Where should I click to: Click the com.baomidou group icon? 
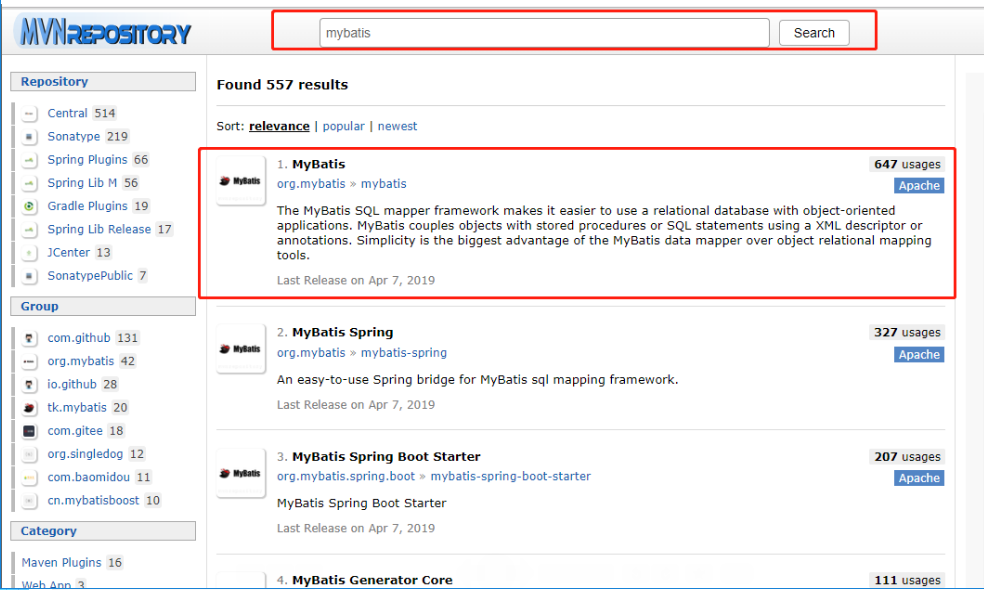tap(29, 478)
